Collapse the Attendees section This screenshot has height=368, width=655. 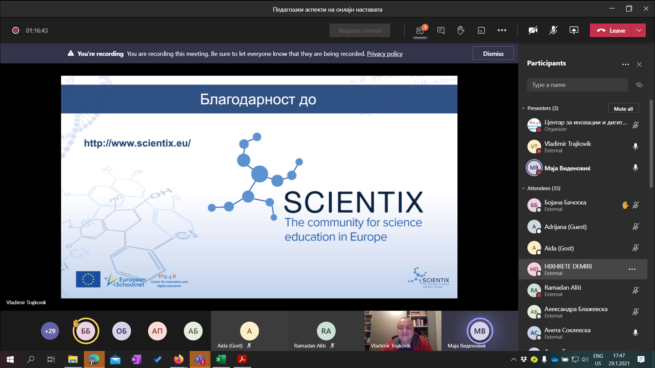tap(523, 188)
